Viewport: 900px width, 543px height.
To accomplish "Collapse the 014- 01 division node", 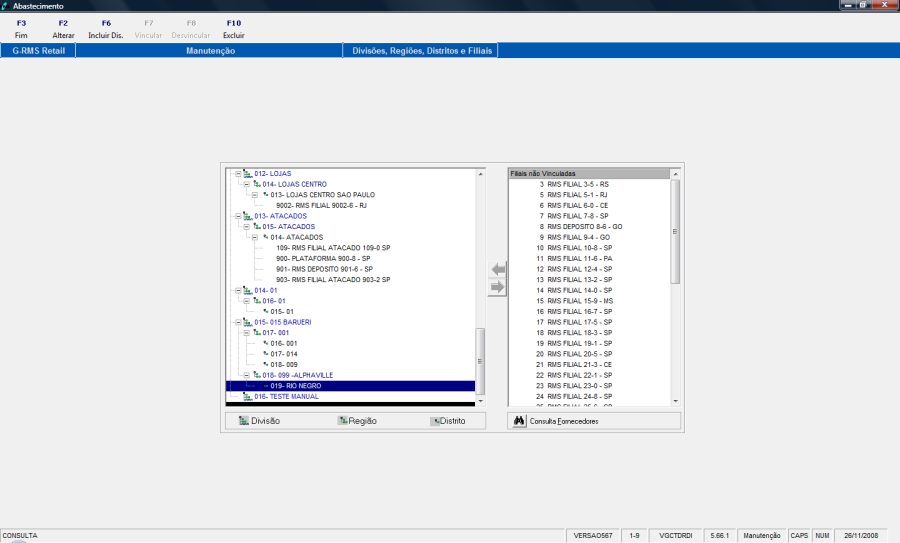I will coord(238,290).
